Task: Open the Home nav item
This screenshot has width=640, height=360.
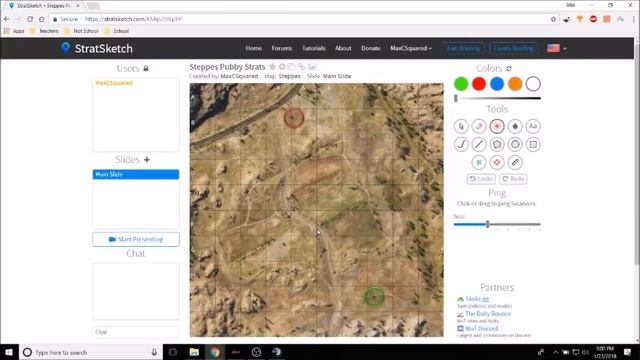Action: tap(253, 48)
